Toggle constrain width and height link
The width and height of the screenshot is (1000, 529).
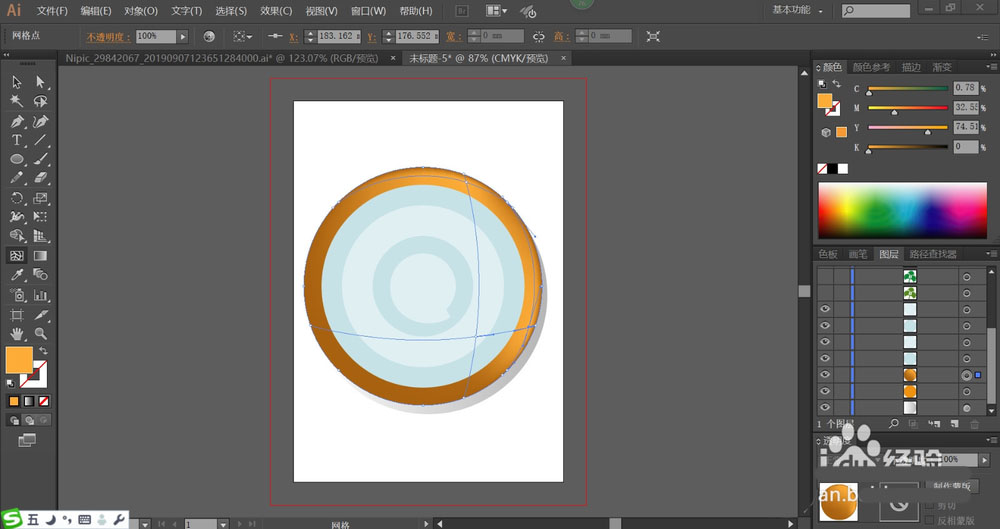tap(539, 36)
